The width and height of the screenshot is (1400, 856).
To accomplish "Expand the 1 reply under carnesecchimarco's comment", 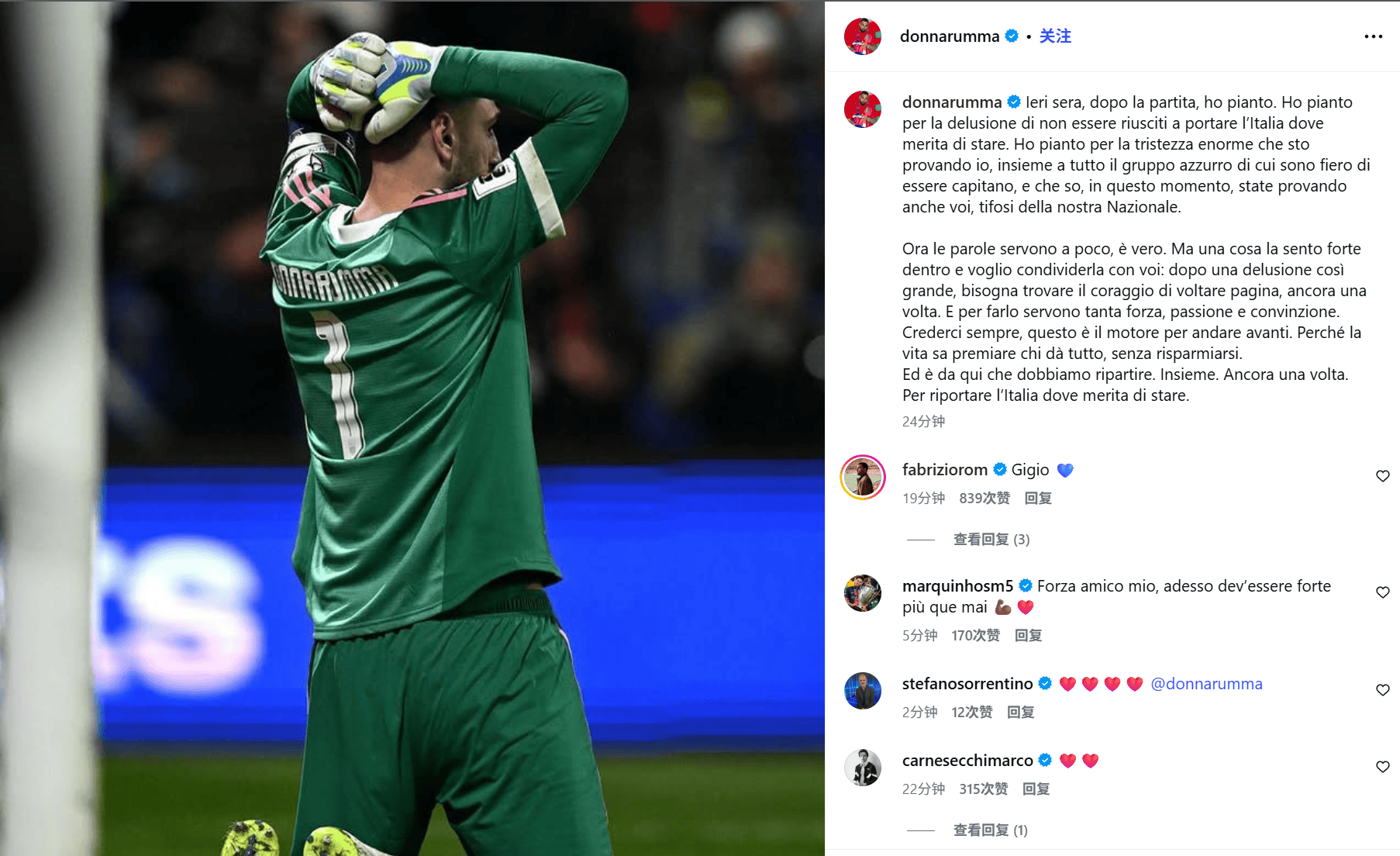I will [991, 830].
